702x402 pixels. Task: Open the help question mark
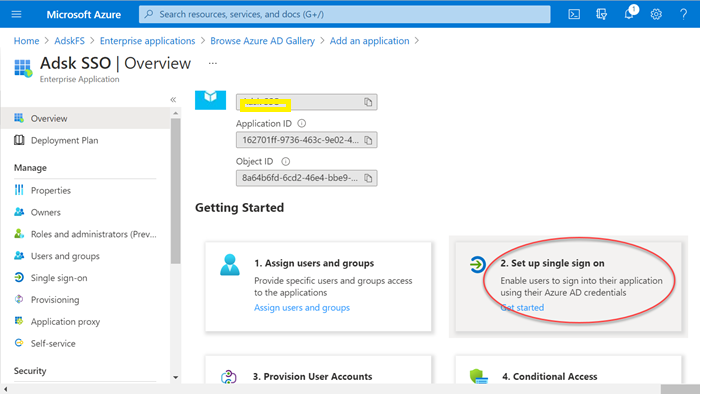click(683, 14)
